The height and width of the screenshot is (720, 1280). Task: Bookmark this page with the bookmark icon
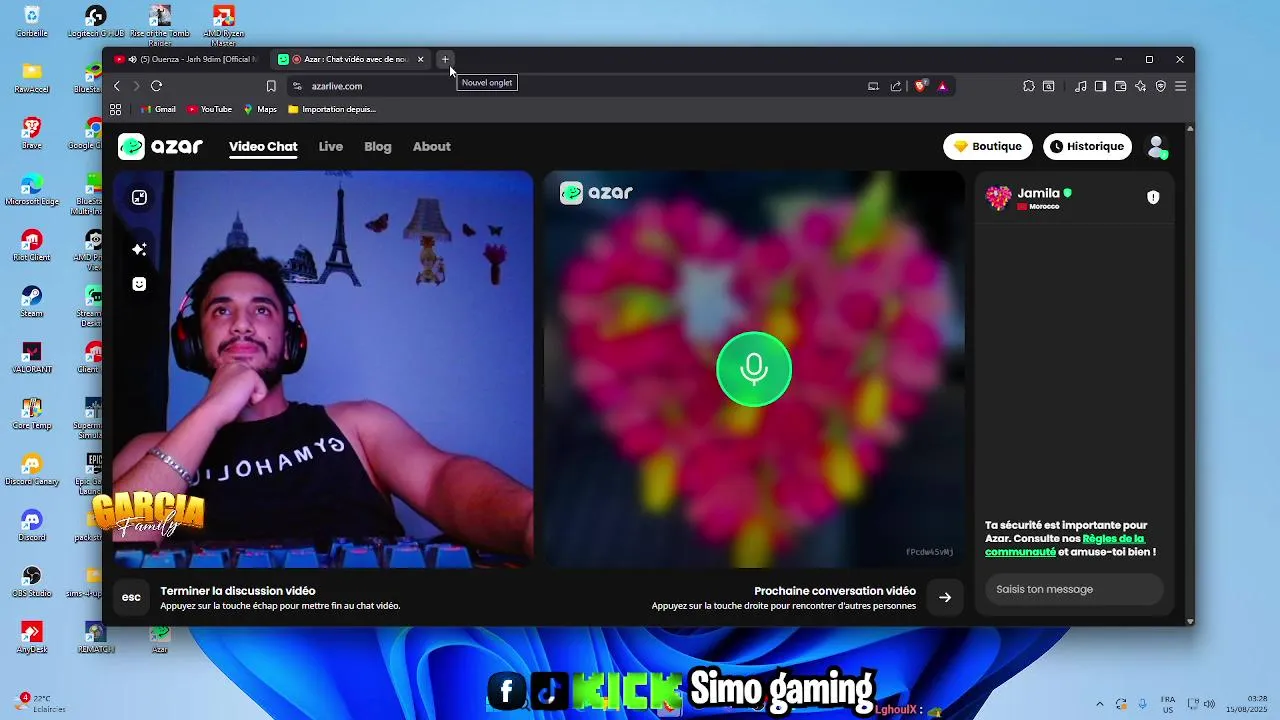271,86
